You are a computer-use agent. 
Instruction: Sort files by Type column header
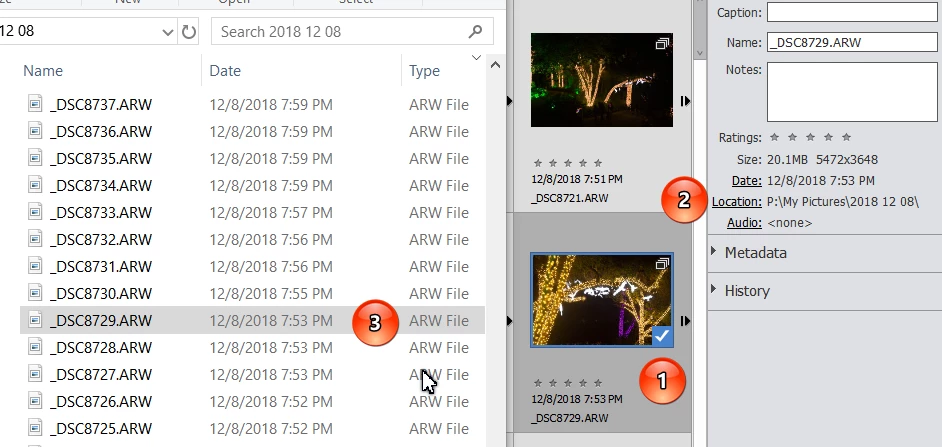point(424,71)
